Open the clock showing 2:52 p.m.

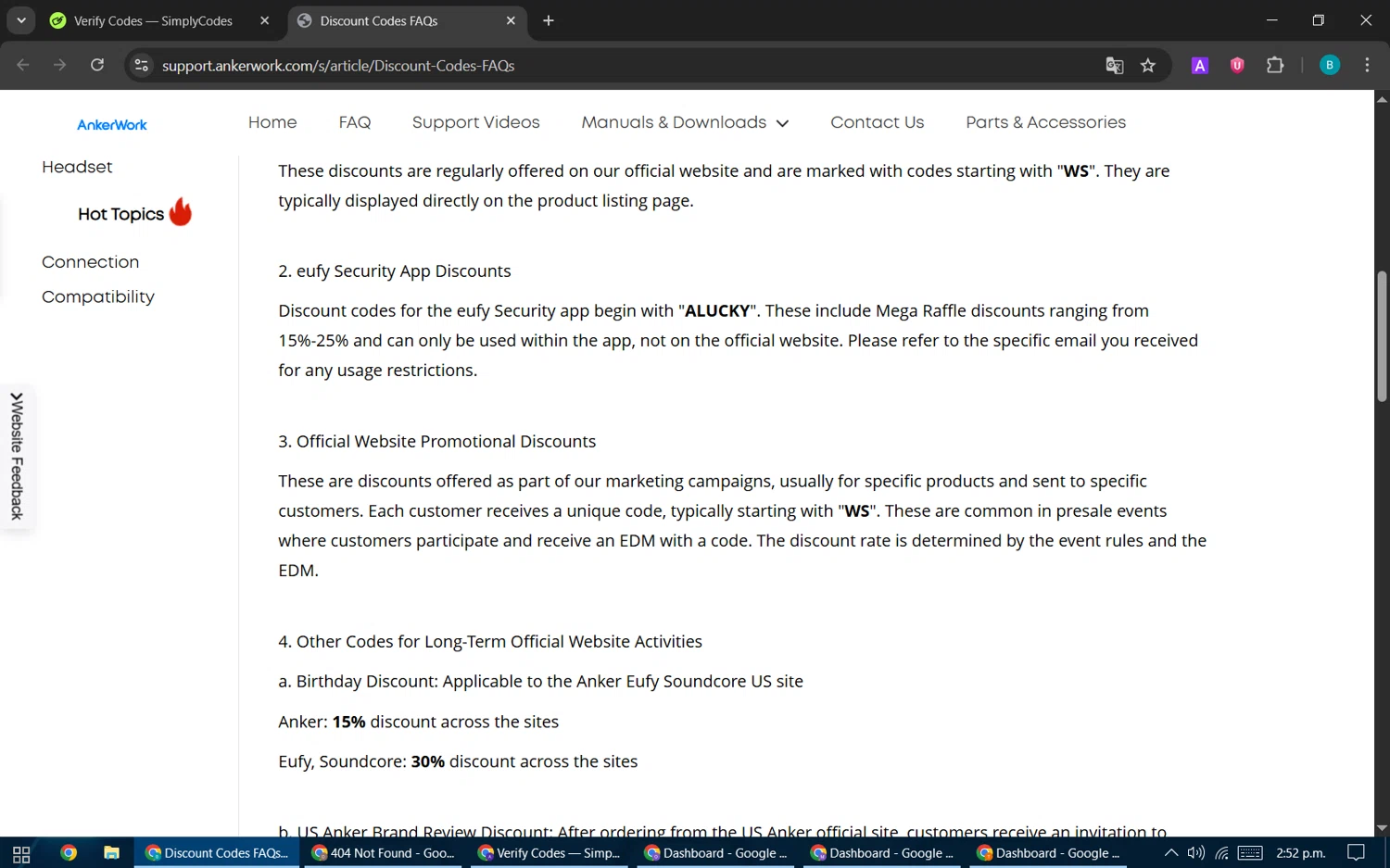click(x=1301, y=853)
